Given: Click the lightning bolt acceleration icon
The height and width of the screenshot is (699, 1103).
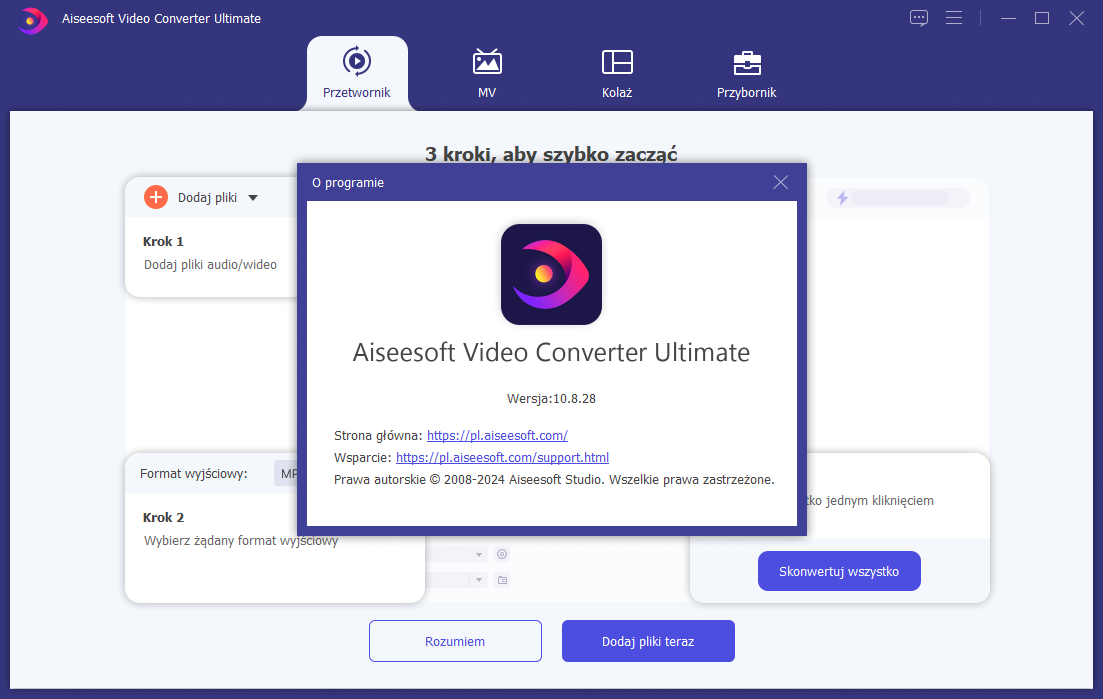Looking at the screenshot, I should tap(842, 198).
